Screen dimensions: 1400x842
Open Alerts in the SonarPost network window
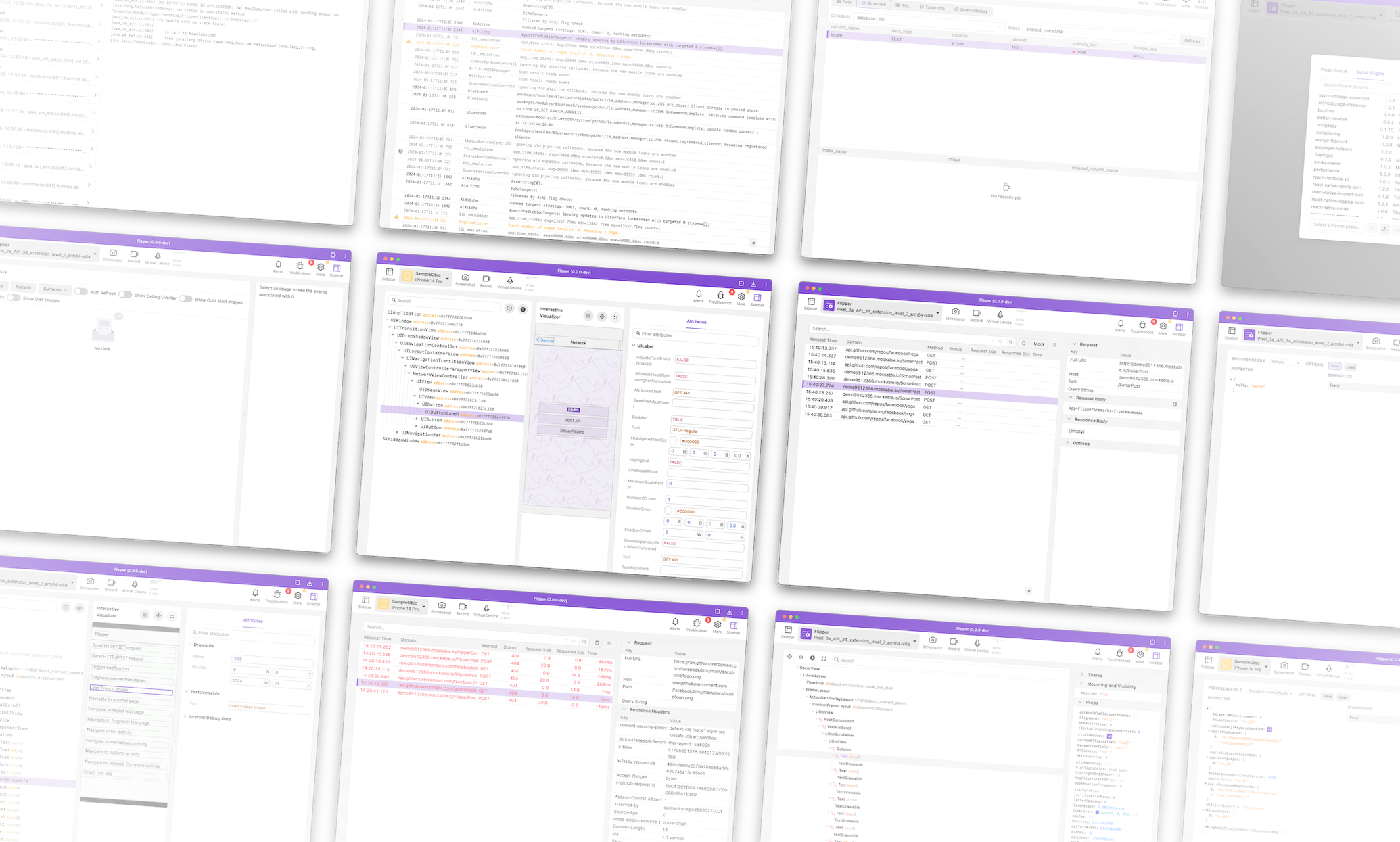[x=1120, y=326]
